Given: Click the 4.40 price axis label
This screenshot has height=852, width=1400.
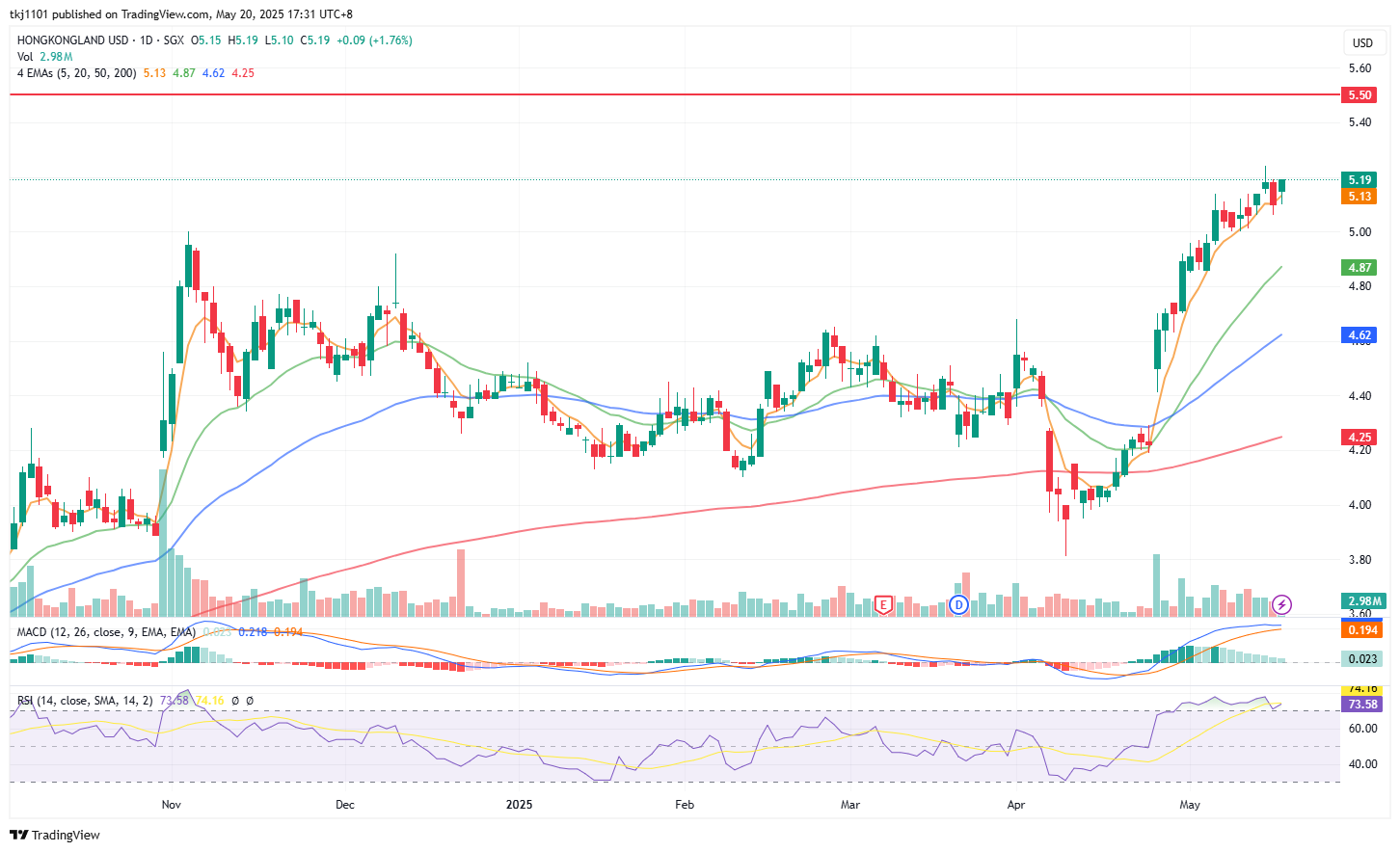Looking at the screenshot, I should (x=1360, y=396).
